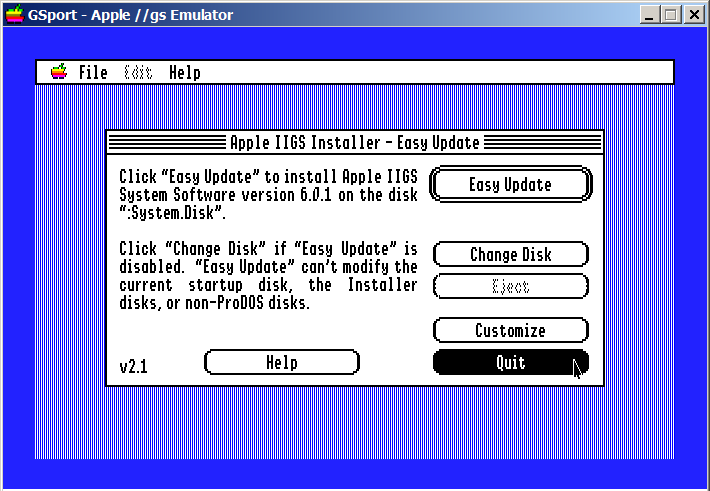Open the Help menu in the menu bar

tap(184, 72)
